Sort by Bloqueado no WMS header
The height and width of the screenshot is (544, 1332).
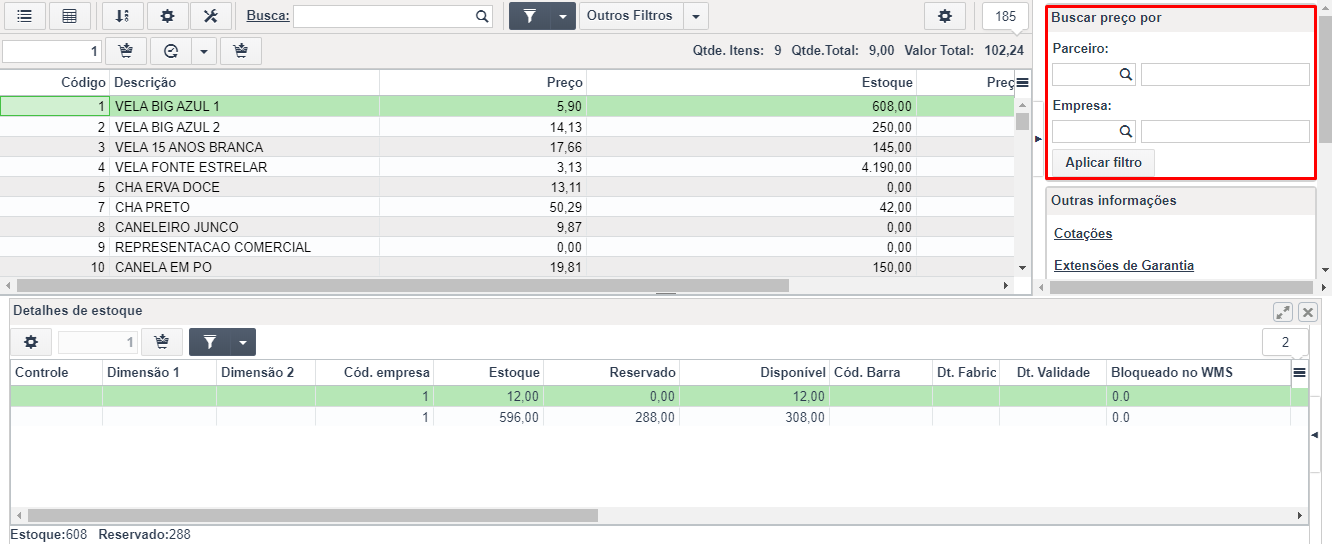tap(1198, 372)
